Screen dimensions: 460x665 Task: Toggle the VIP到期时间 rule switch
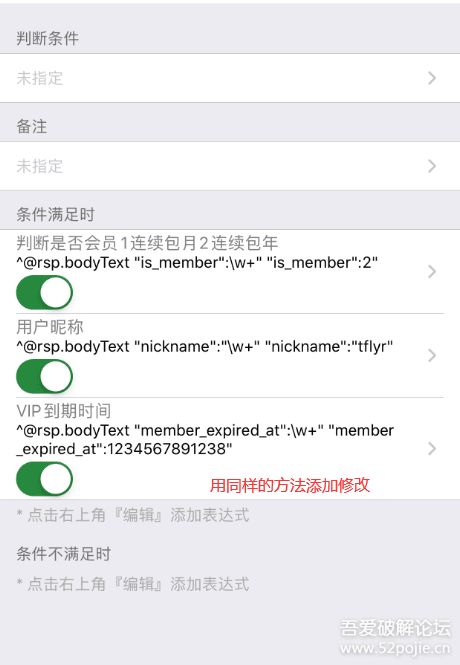coord(45,479)
